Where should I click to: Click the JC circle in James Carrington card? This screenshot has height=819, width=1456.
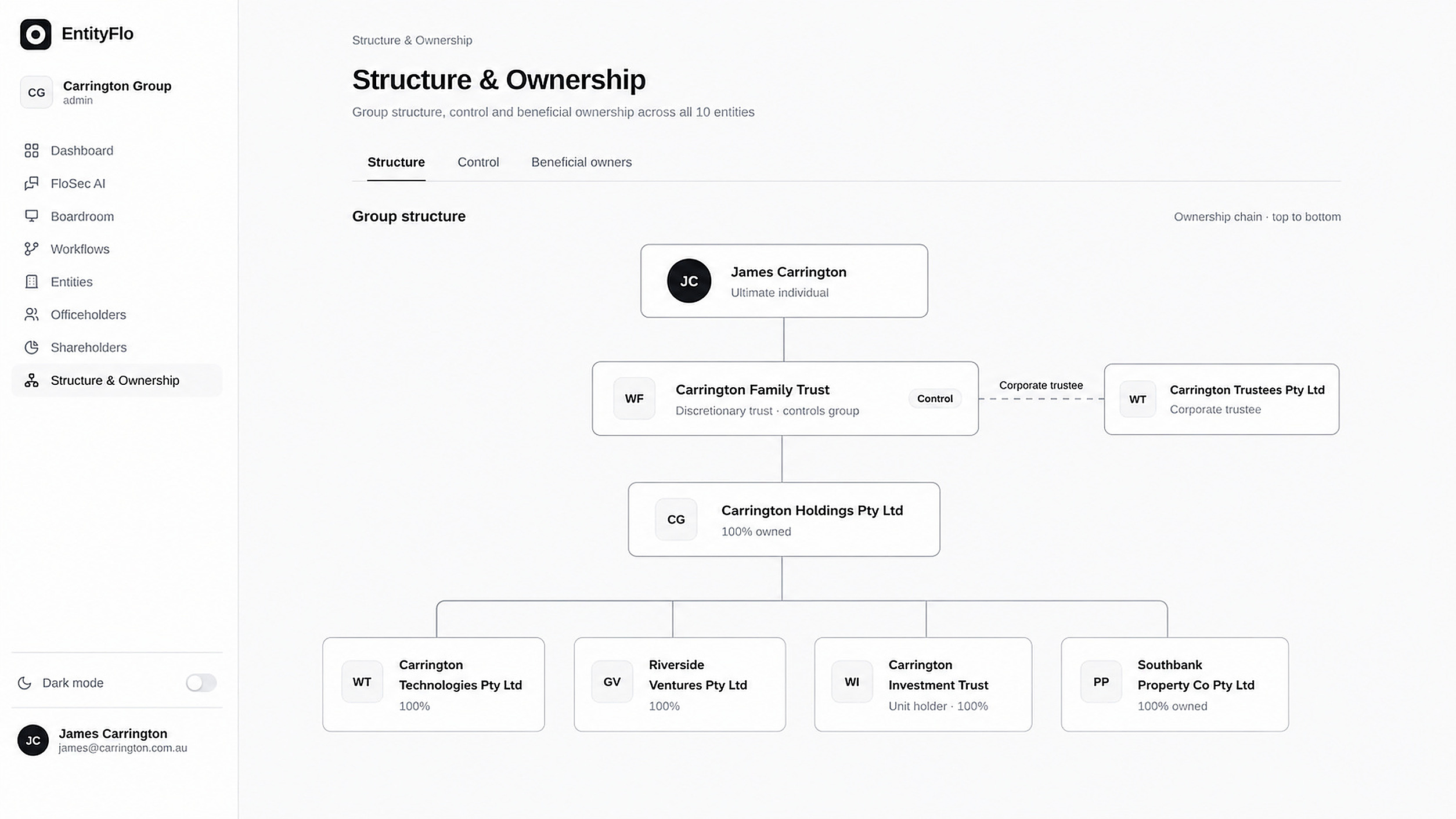(x=689, y=281)
